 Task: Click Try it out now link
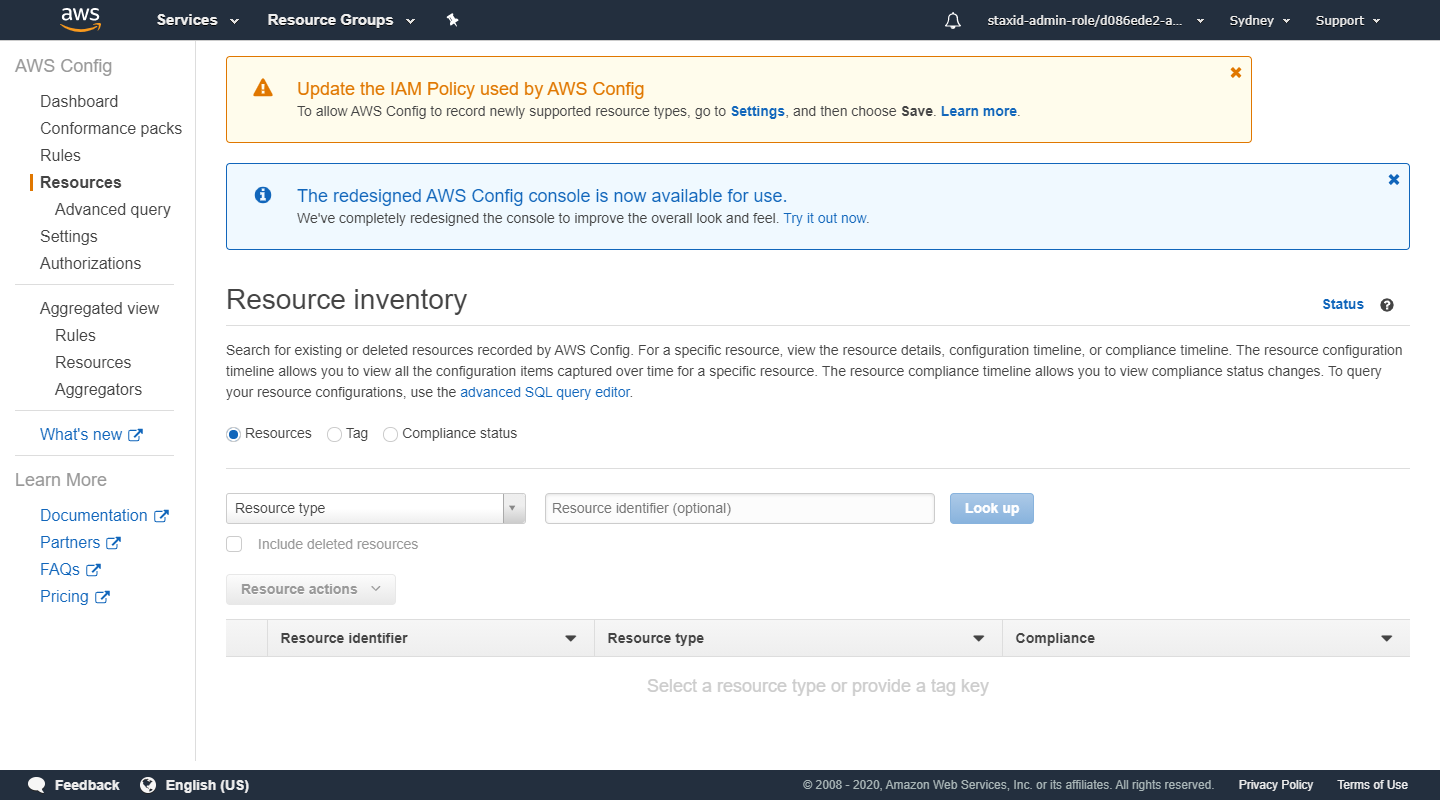[x=826, y=218]
